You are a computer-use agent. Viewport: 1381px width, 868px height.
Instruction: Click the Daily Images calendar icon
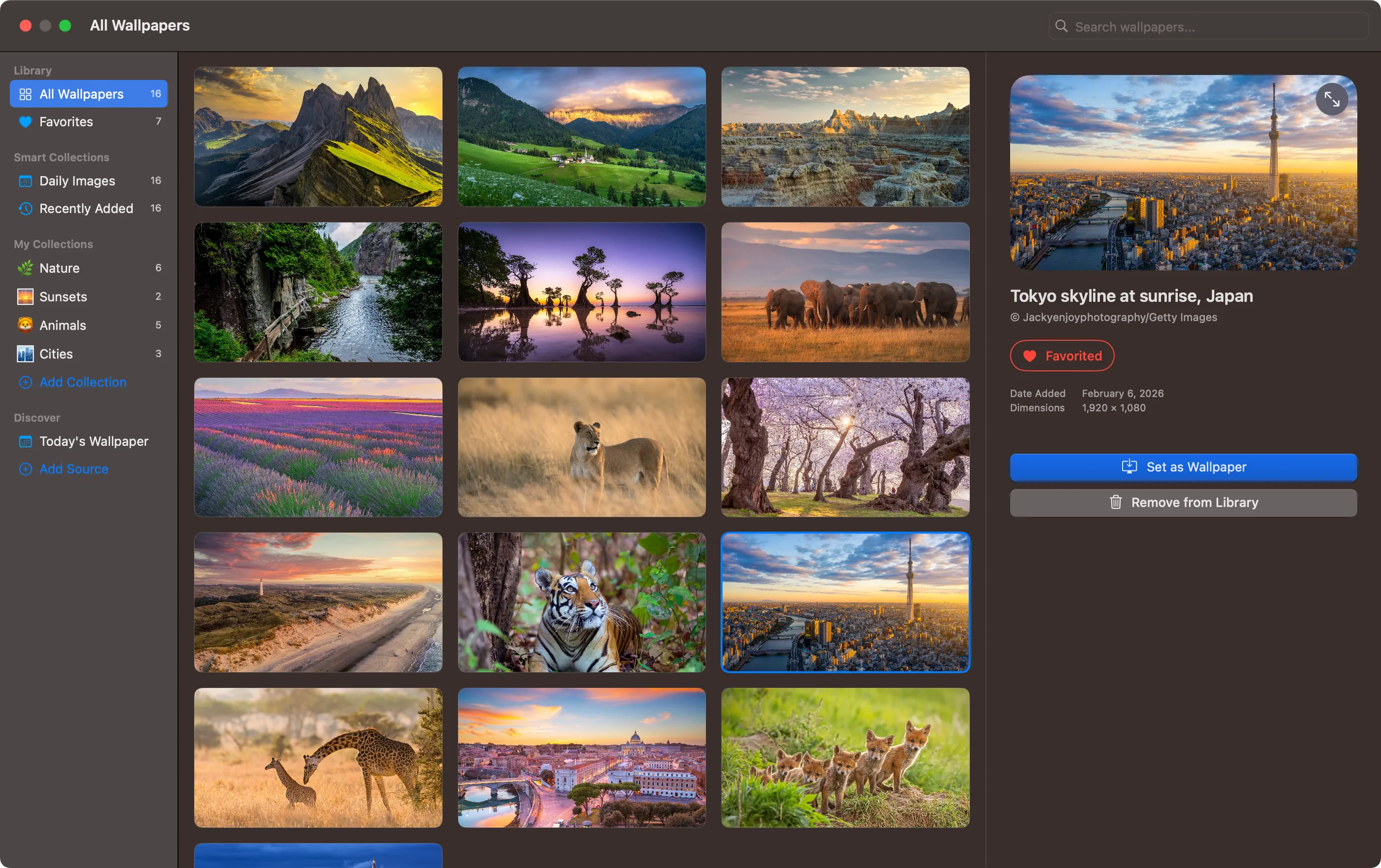25,181
